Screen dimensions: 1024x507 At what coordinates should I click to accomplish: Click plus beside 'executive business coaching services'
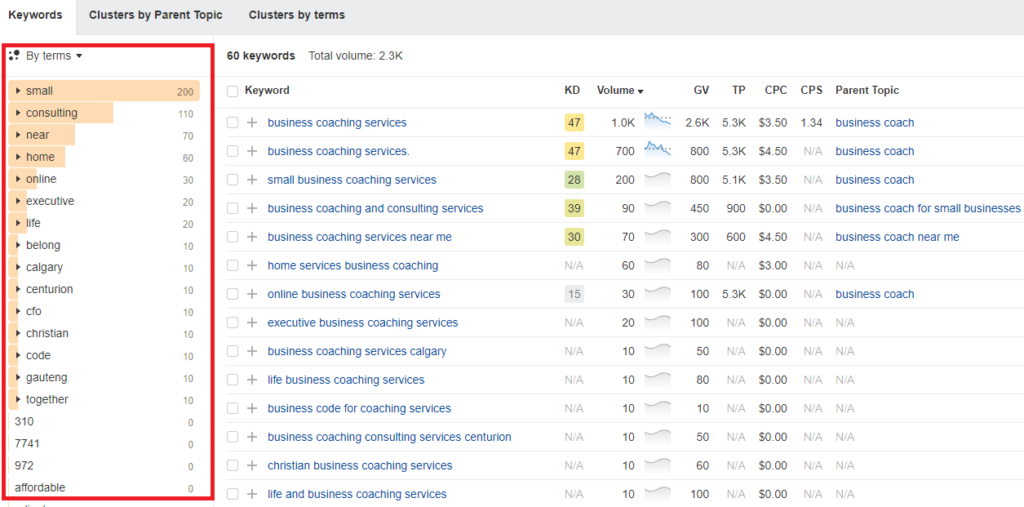[x=252, y=323]
